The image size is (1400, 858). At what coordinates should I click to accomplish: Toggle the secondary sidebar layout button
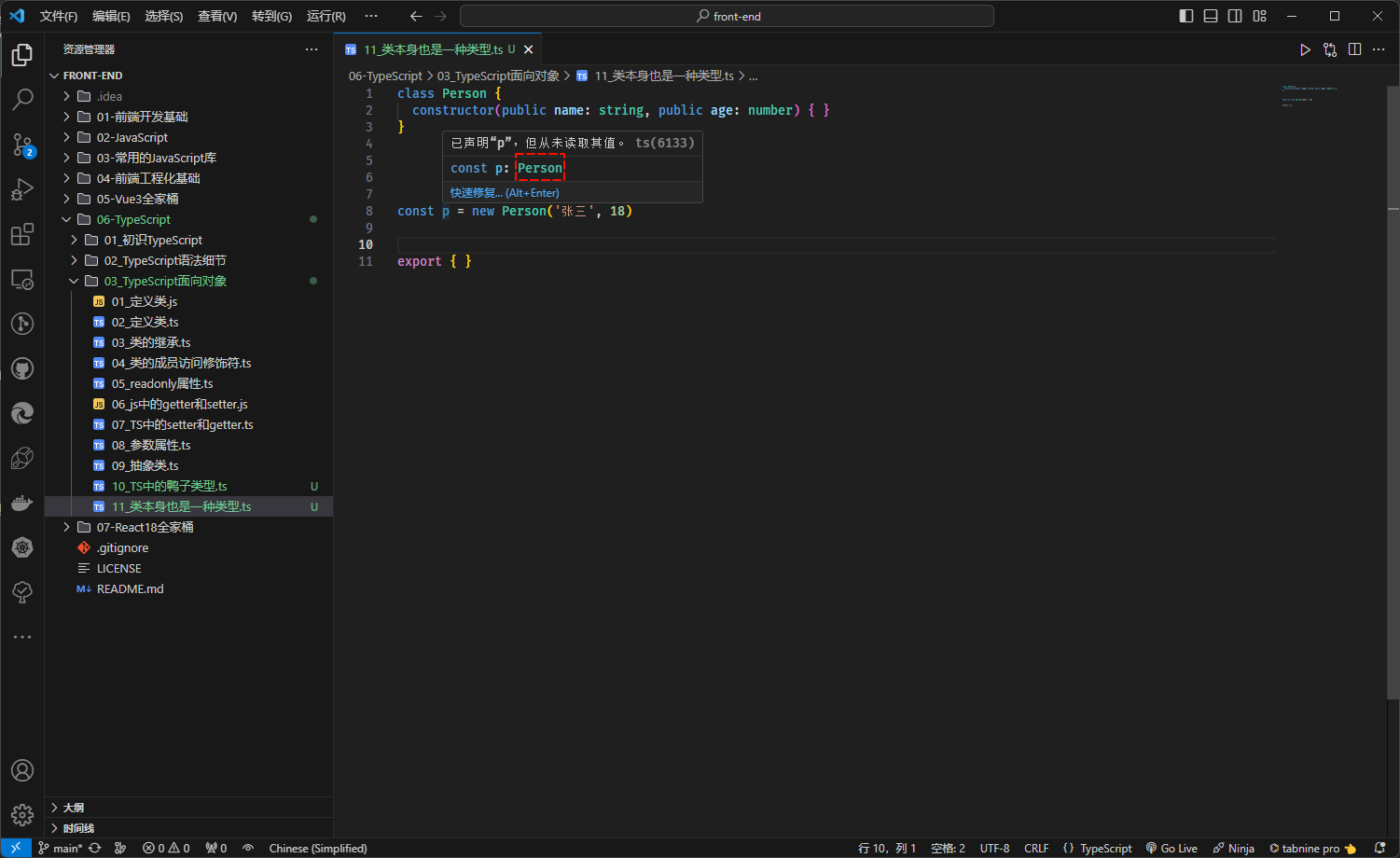tap(1235, 16)
